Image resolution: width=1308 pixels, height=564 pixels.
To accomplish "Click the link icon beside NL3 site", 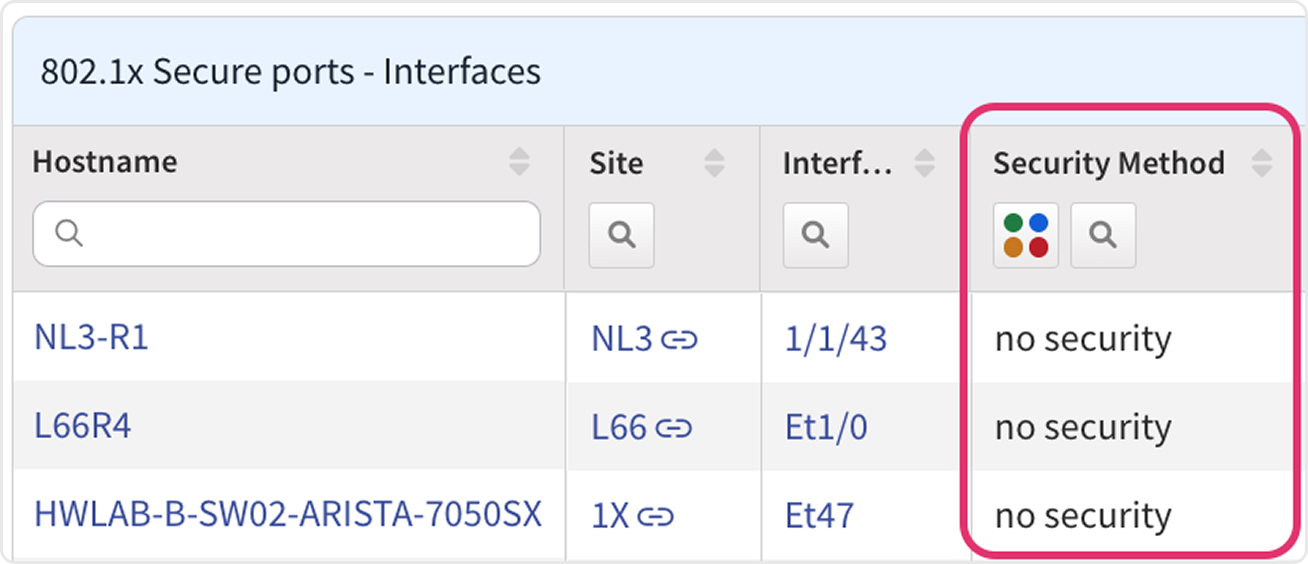I will [x=680, y=340].
